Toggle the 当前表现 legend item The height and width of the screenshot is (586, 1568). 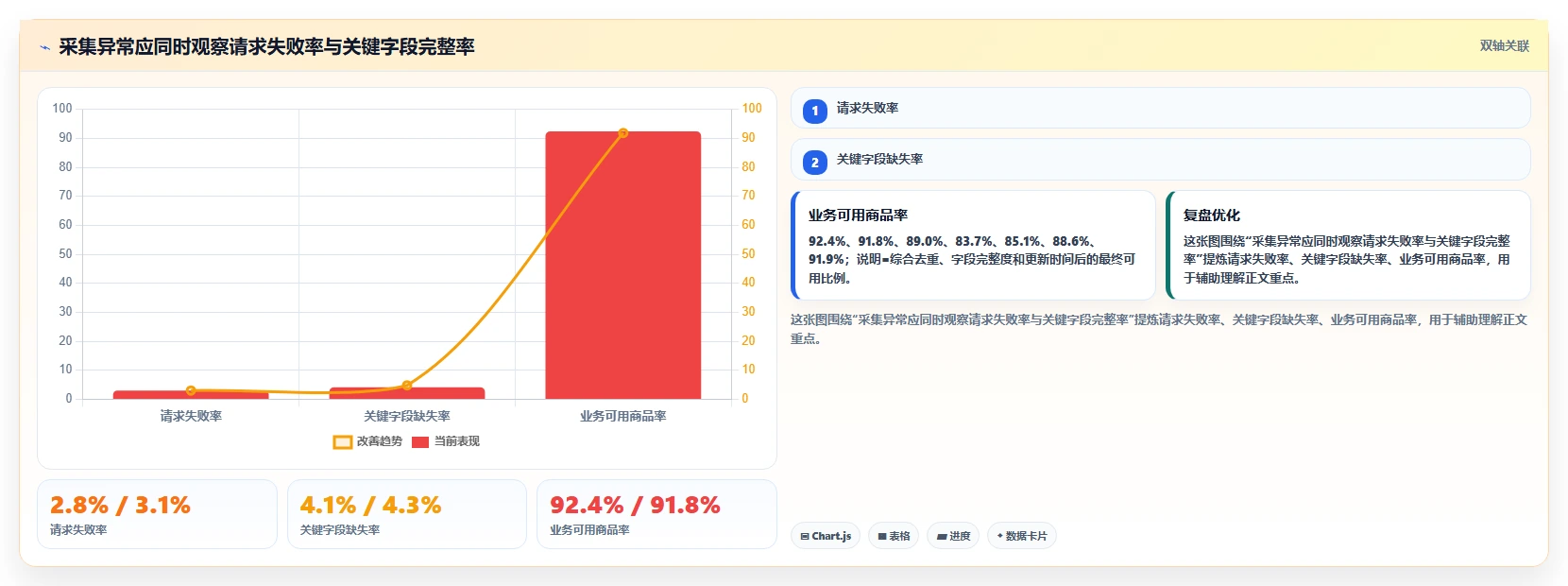click(x=446, y=441)
